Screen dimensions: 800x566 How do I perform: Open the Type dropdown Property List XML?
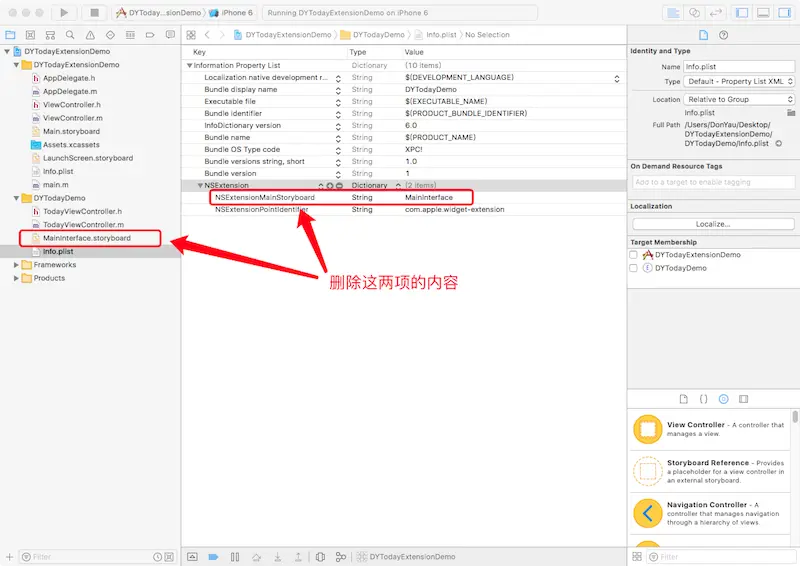[739, 82]
